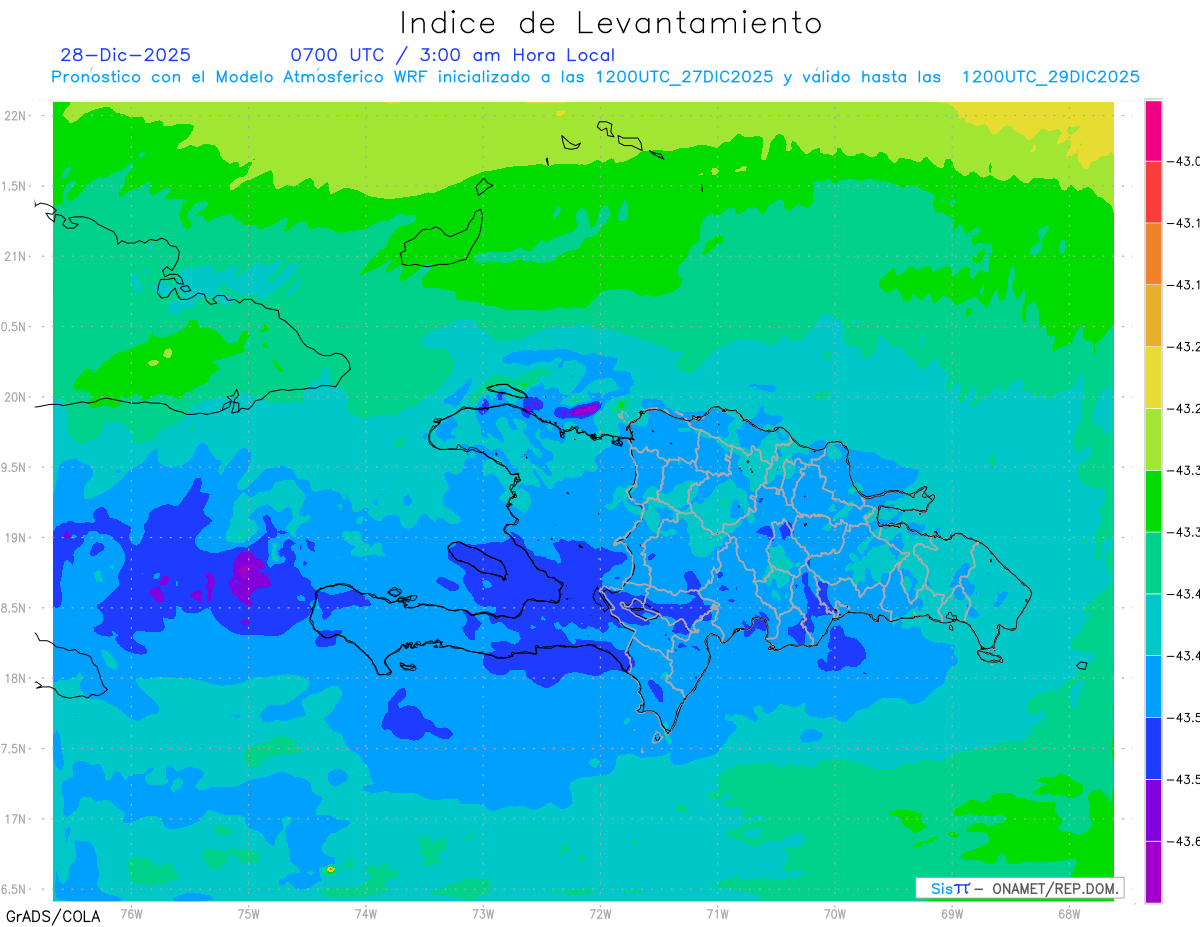Click the '76W' longitude label
The image size is (1200, 927).
[x=131, y=914]
